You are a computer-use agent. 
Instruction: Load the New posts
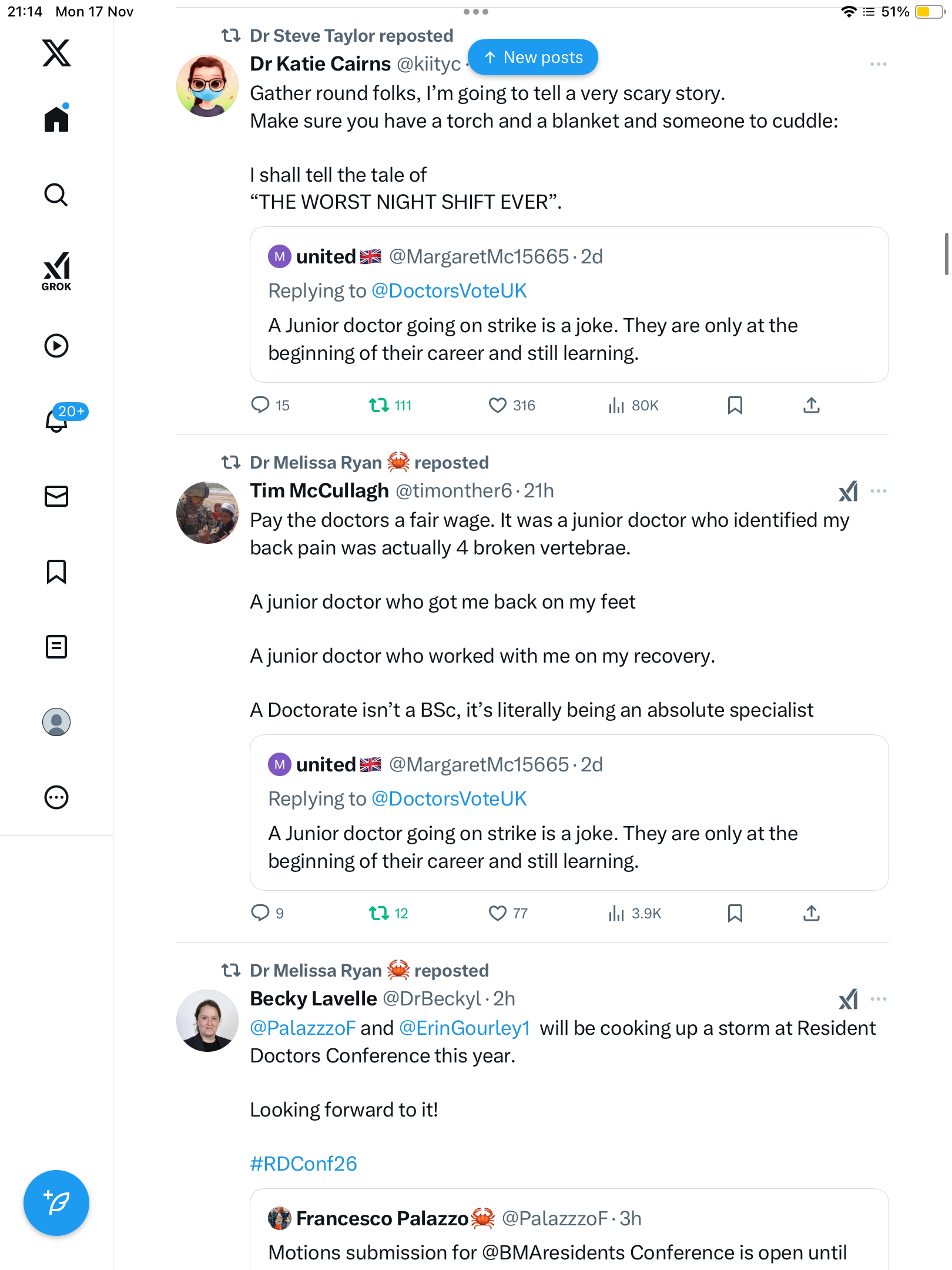[533, 58]
